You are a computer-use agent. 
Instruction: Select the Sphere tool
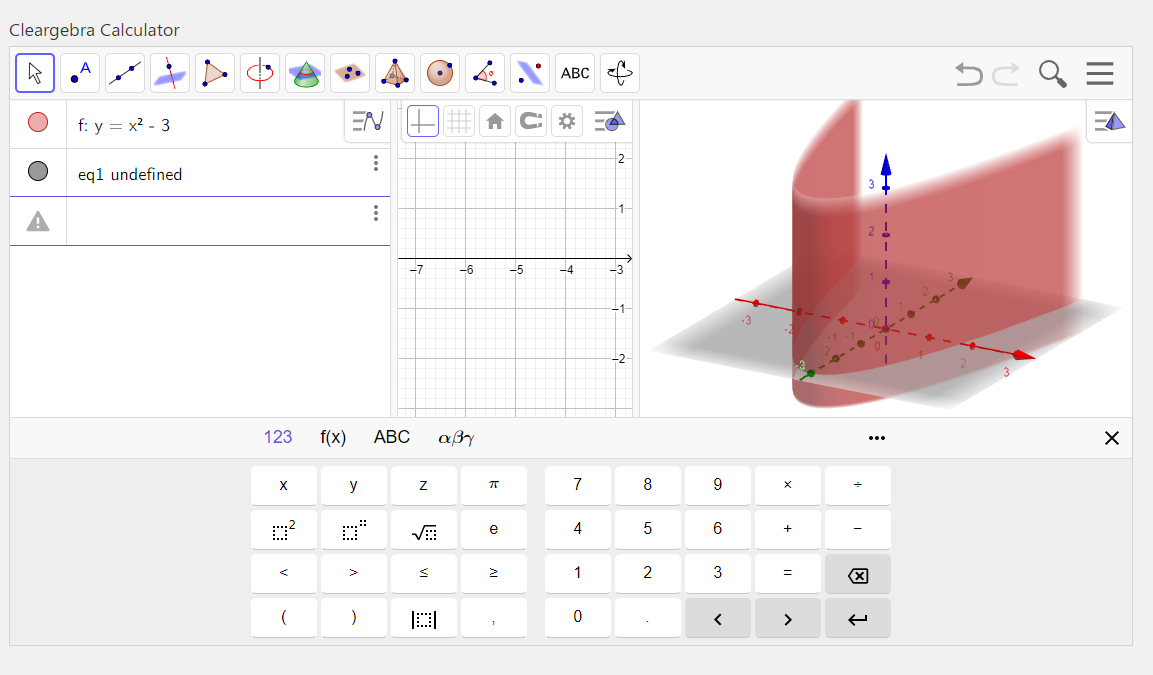(x=440, y=73)
